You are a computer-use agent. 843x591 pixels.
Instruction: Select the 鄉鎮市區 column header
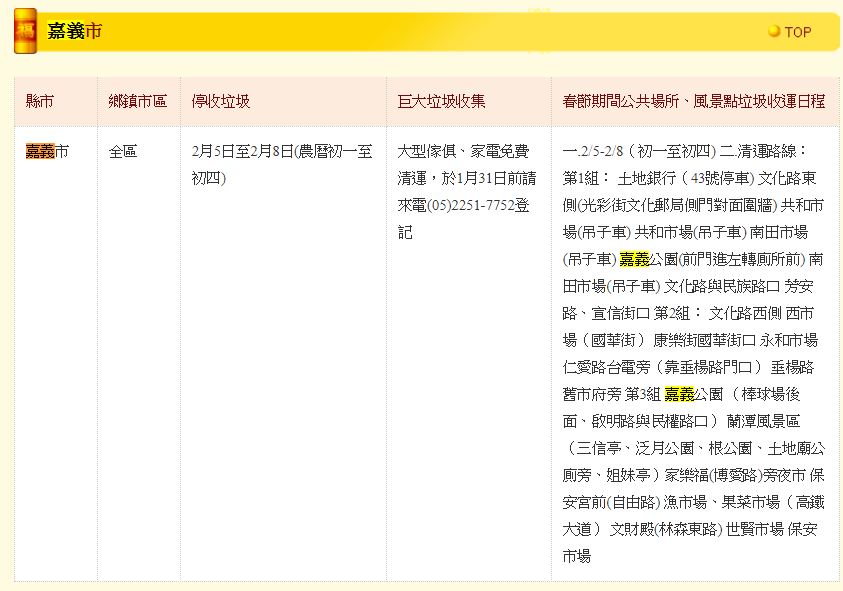[x=138, y=101]
